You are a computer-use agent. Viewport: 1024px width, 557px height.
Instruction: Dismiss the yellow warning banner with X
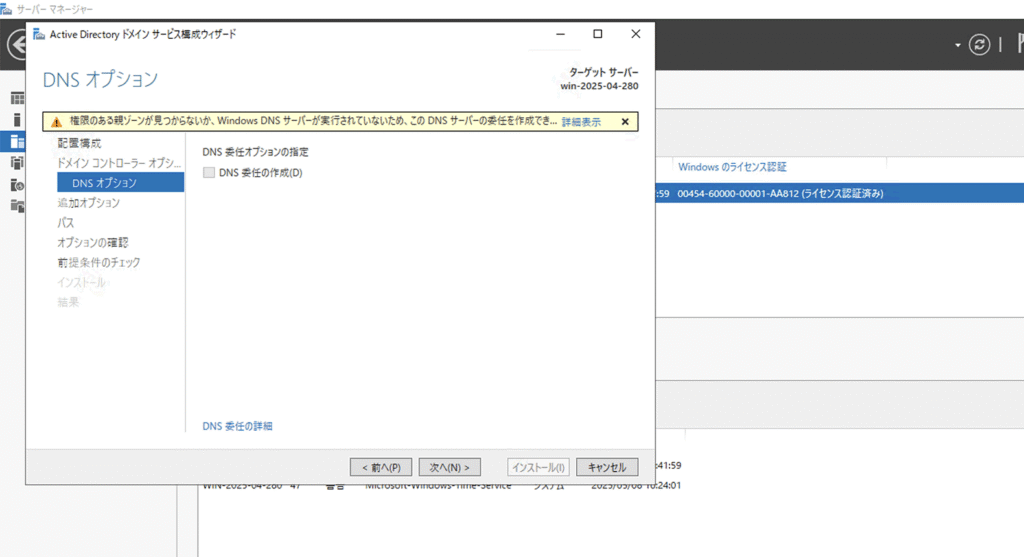pos(625,121)
